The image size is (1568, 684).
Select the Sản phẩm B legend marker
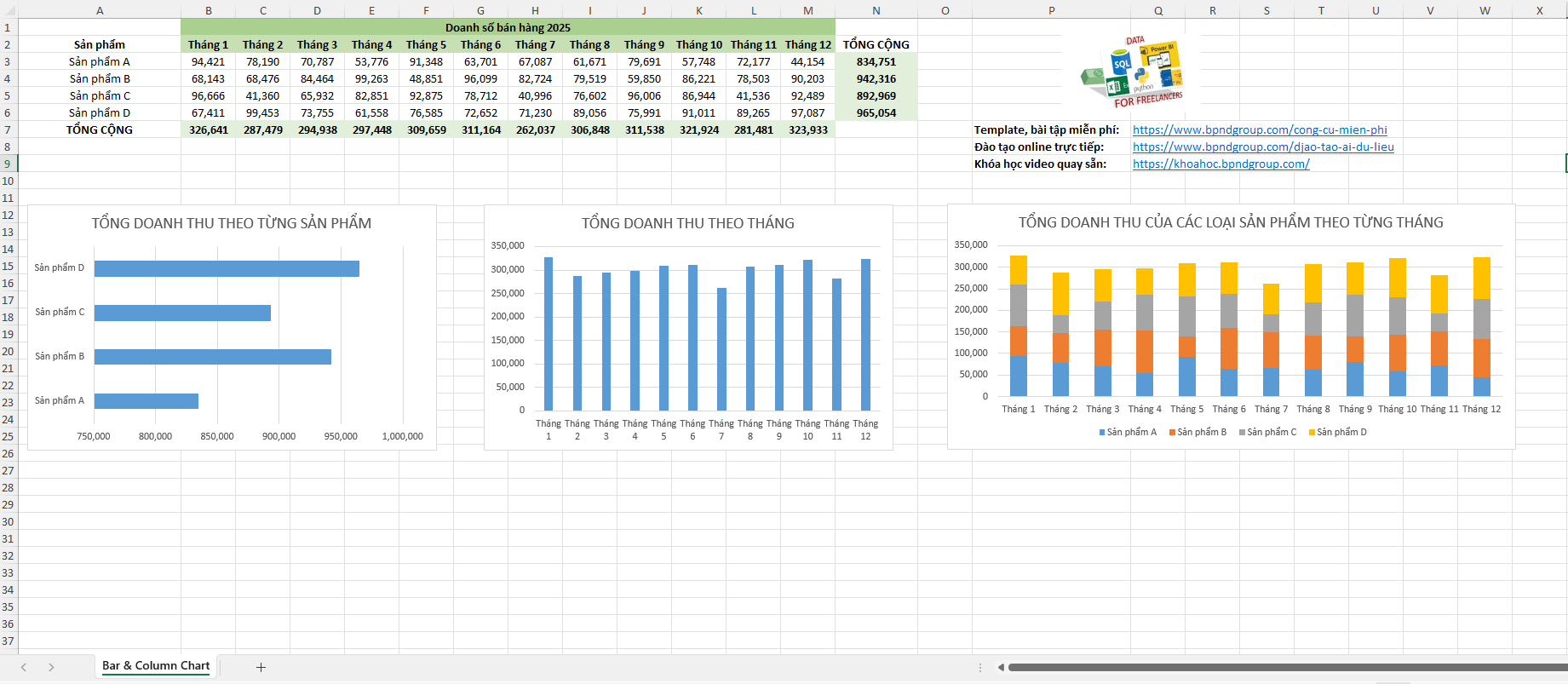[x=1172, y=433]
